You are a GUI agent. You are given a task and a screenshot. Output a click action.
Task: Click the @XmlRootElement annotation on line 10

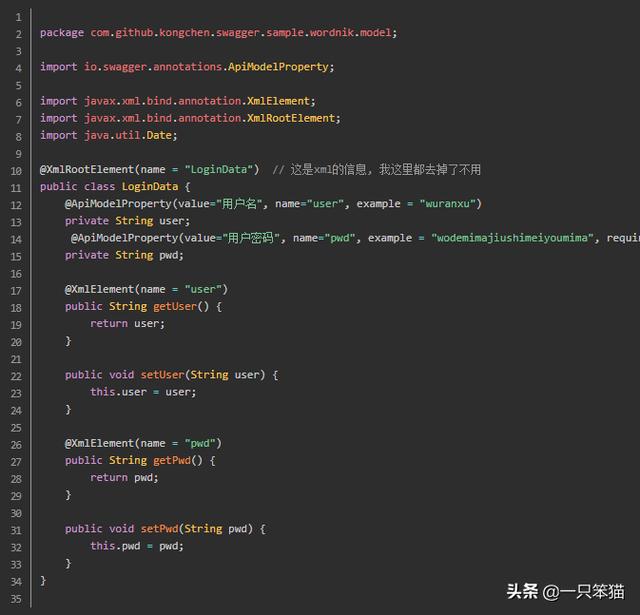149,170
